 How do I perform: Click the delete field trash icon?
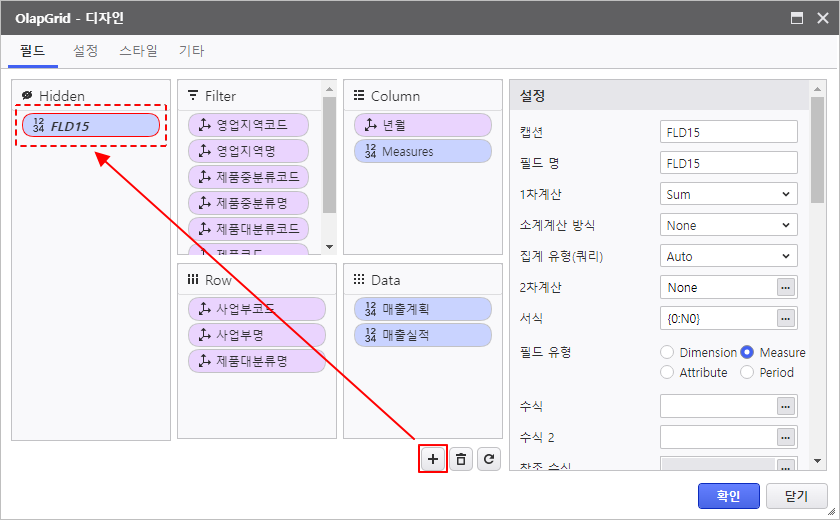click(x=461, y=459)
